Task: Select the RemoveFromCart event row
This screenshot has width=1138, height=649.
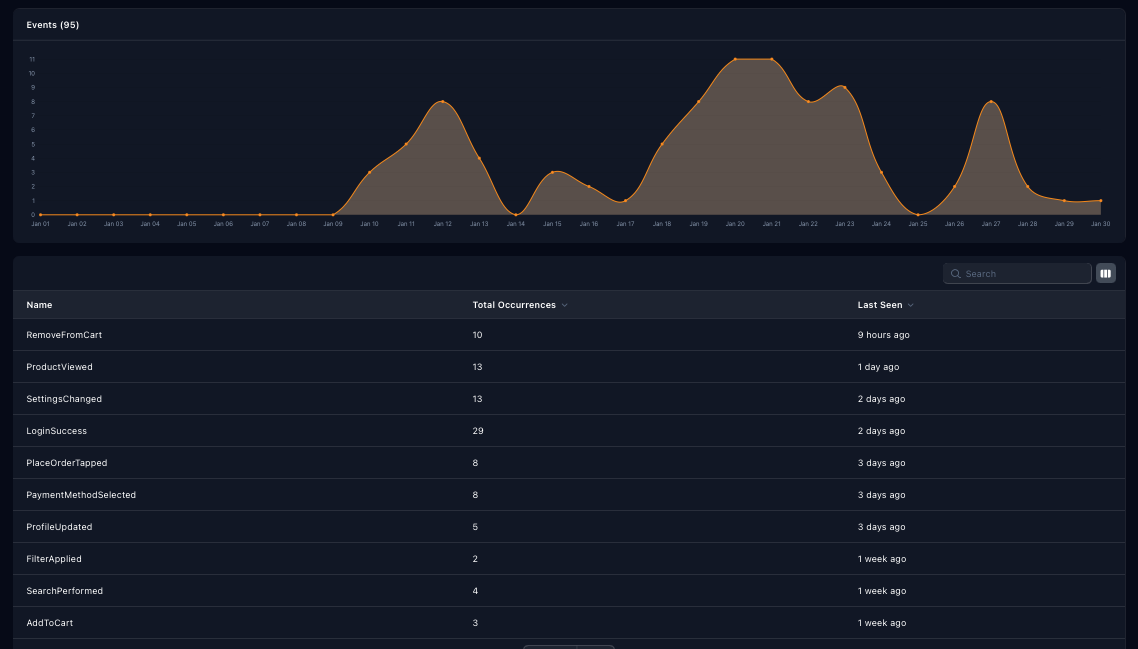Action: click(63, 335)
